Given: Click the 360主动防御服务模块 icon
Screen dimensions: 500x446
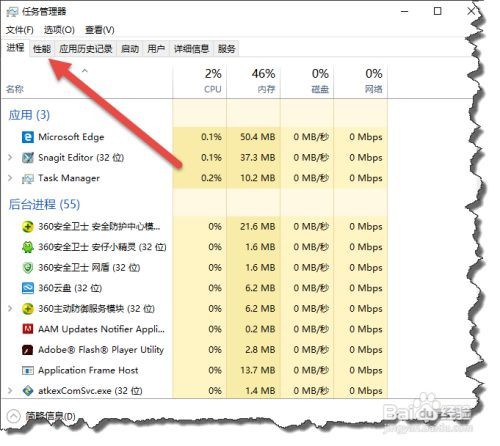Looking at the screenshot, I should coord(28,309).
